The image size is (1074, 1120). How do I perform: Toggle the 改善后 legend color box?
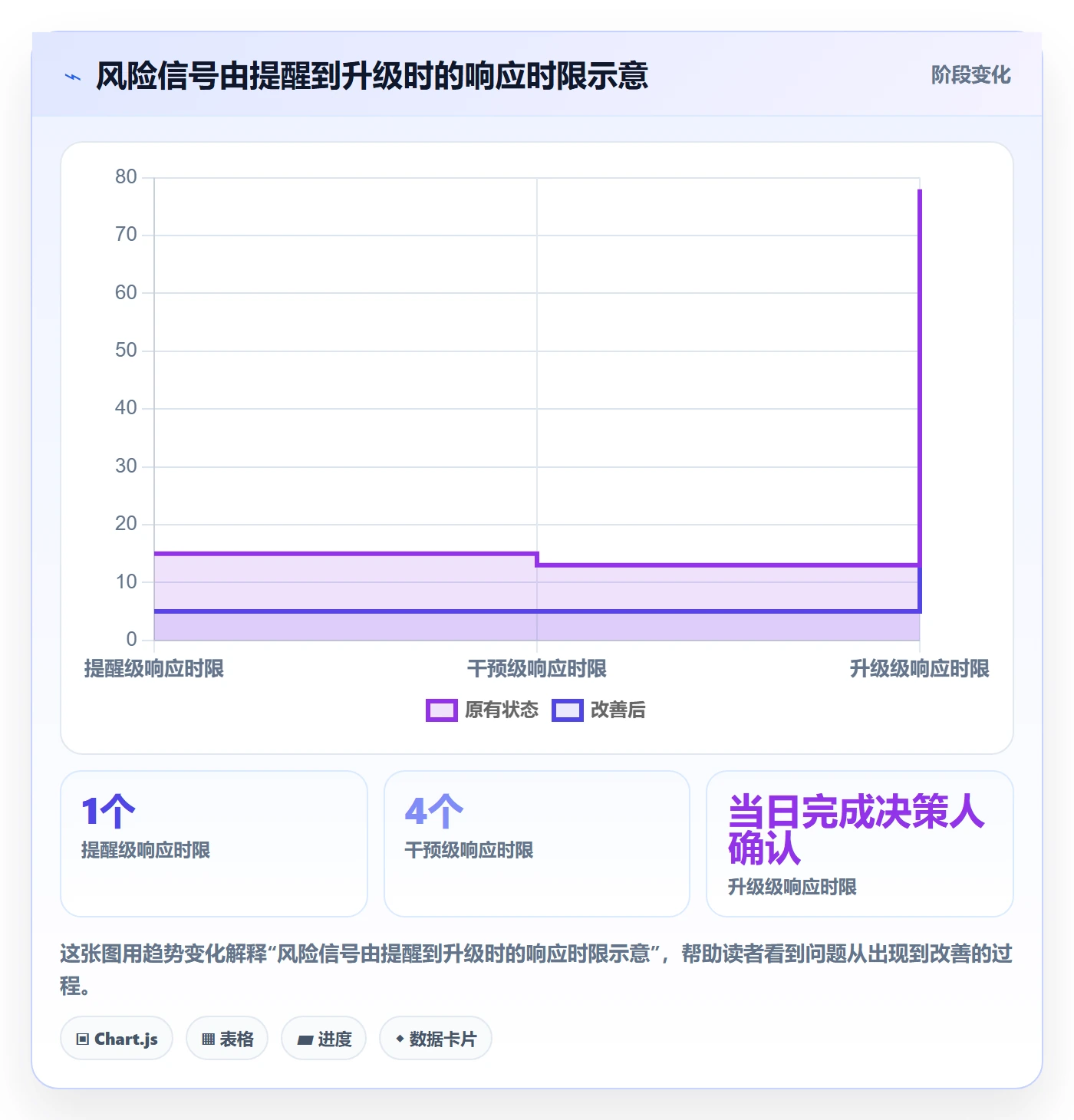567,710
